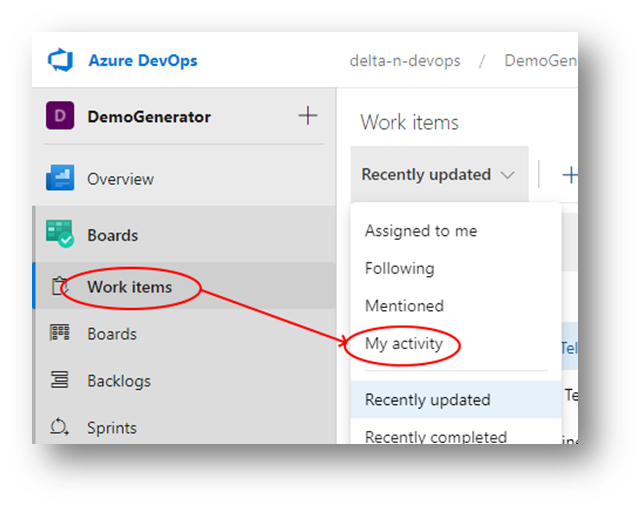The height and width of the screenshot is (509, 643).
Task: Open the Recently updated view dropdown
Action: (x=439, y=174)
